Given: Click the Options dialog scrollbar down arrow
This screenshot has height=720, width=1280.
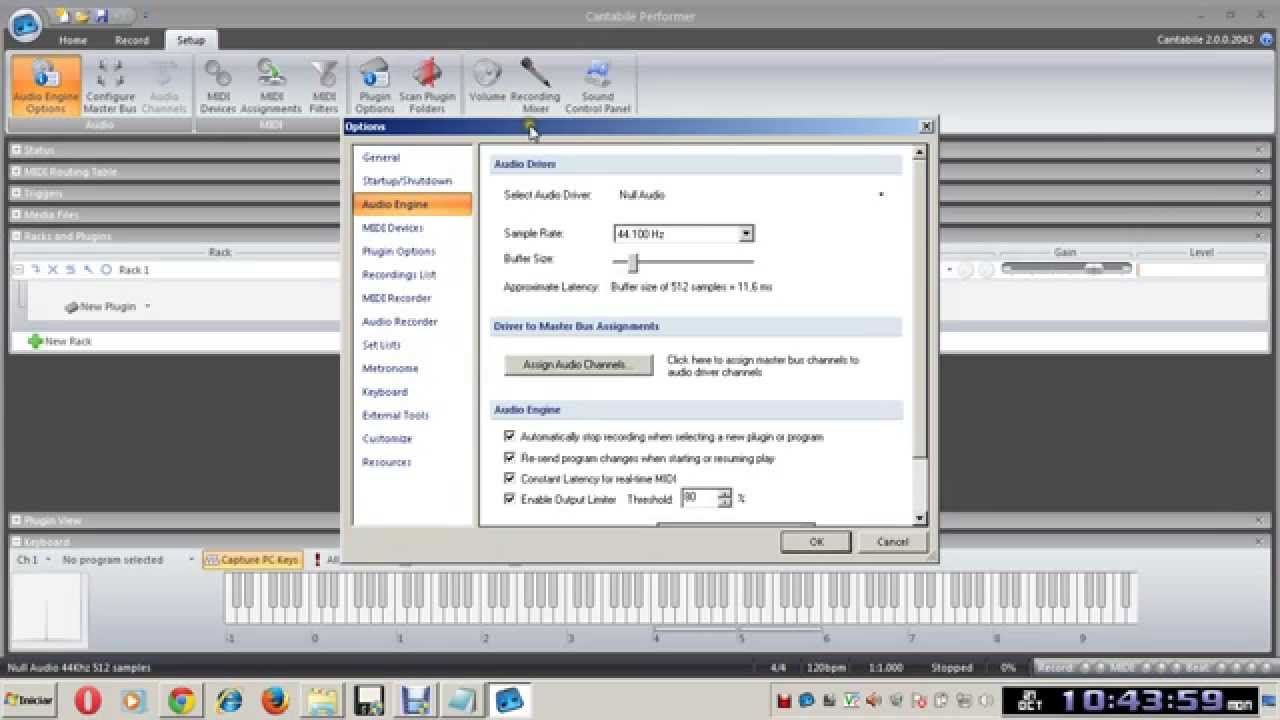Looking at the screenshot, I should (x=920, y=518).
